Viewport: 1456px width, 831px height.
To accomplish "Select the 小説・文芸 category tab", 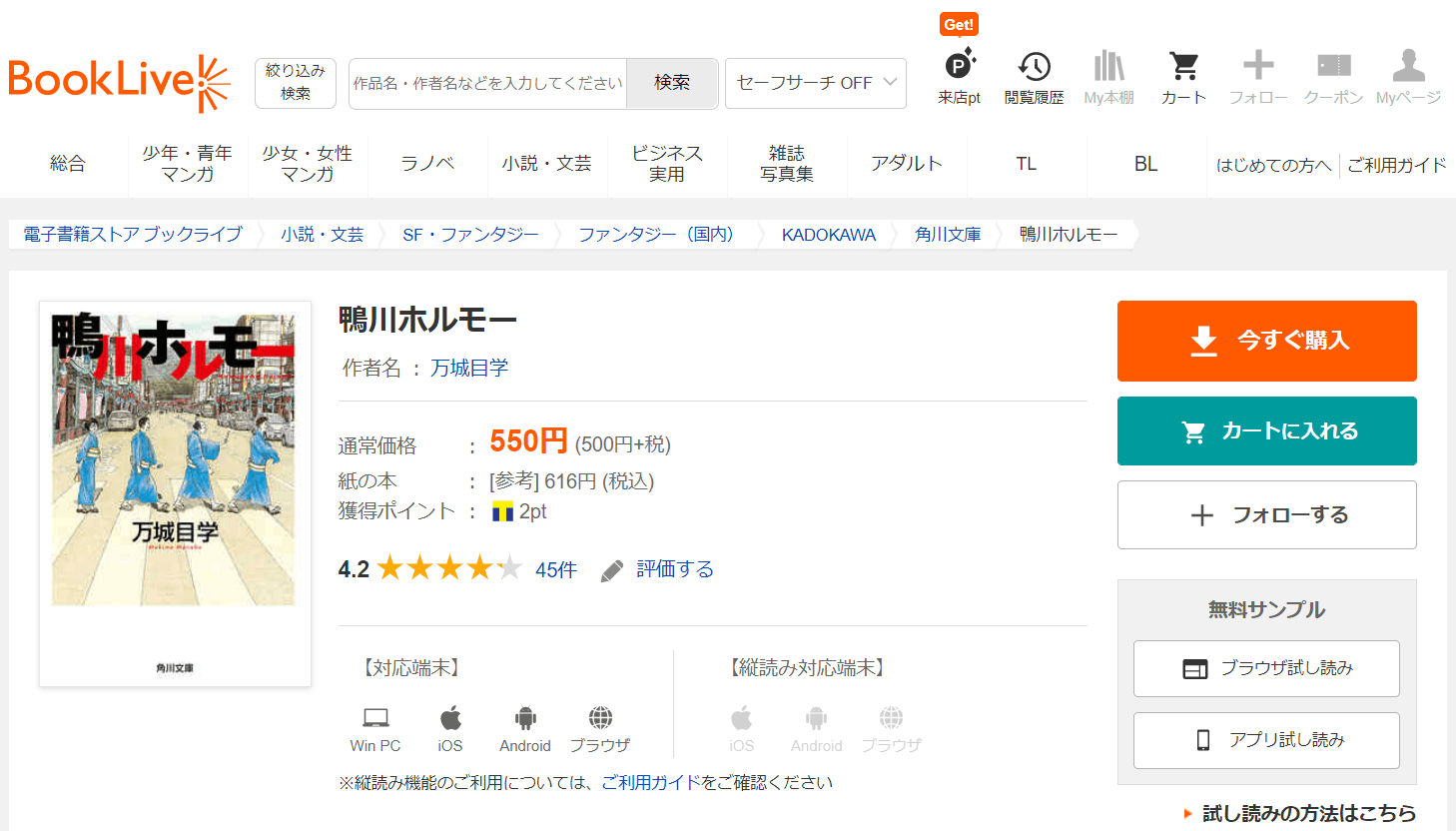I will [x=546, y=164].
